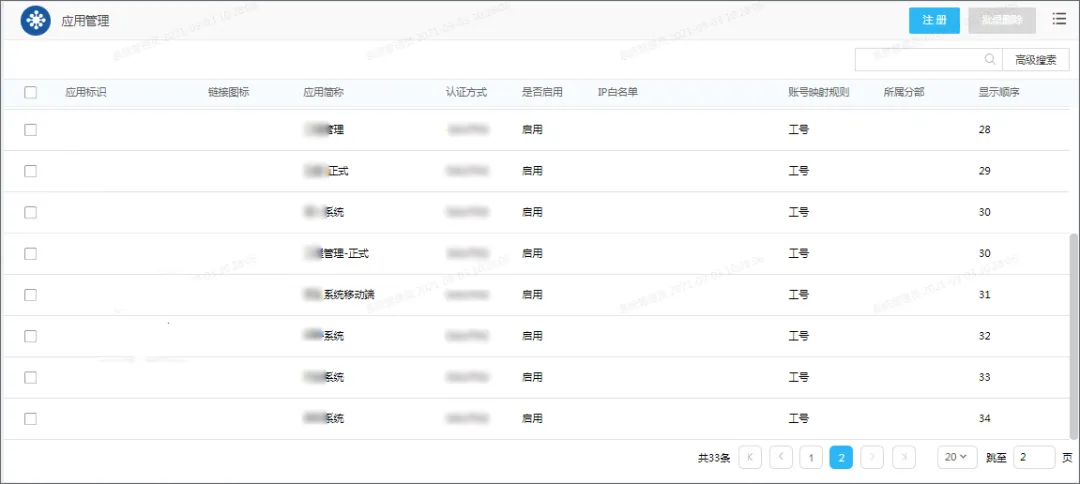Click the magnifier search icon
Viewport: 1080px width, 484px height.
(x=990, y=60)
